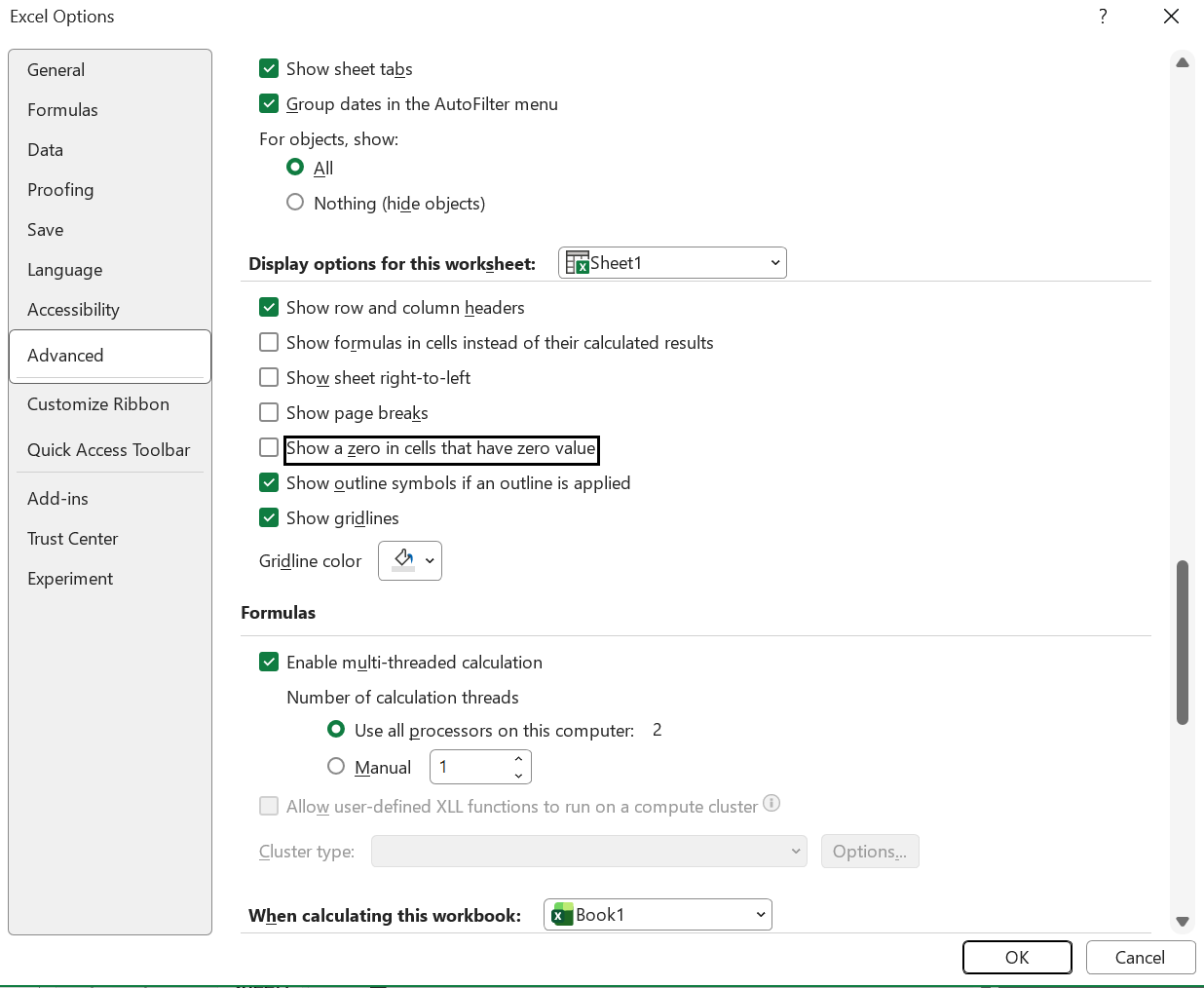Screen dimensions: 1204x988
Task: Increase manual thread count with up arrow
Action: pyautogui.click(x=518, y=759)
